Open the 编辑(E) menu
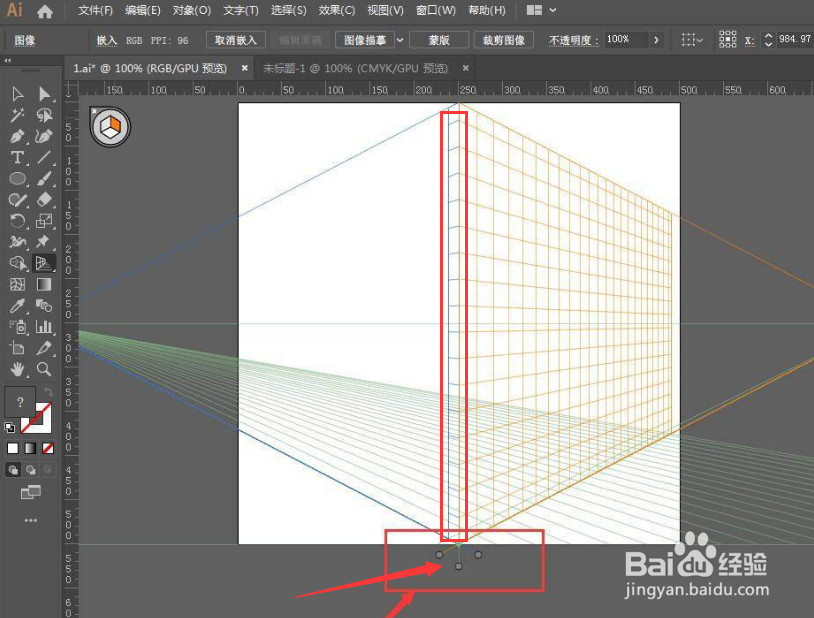This screenshot has height=618, width=814. click(x=143, y=10)
